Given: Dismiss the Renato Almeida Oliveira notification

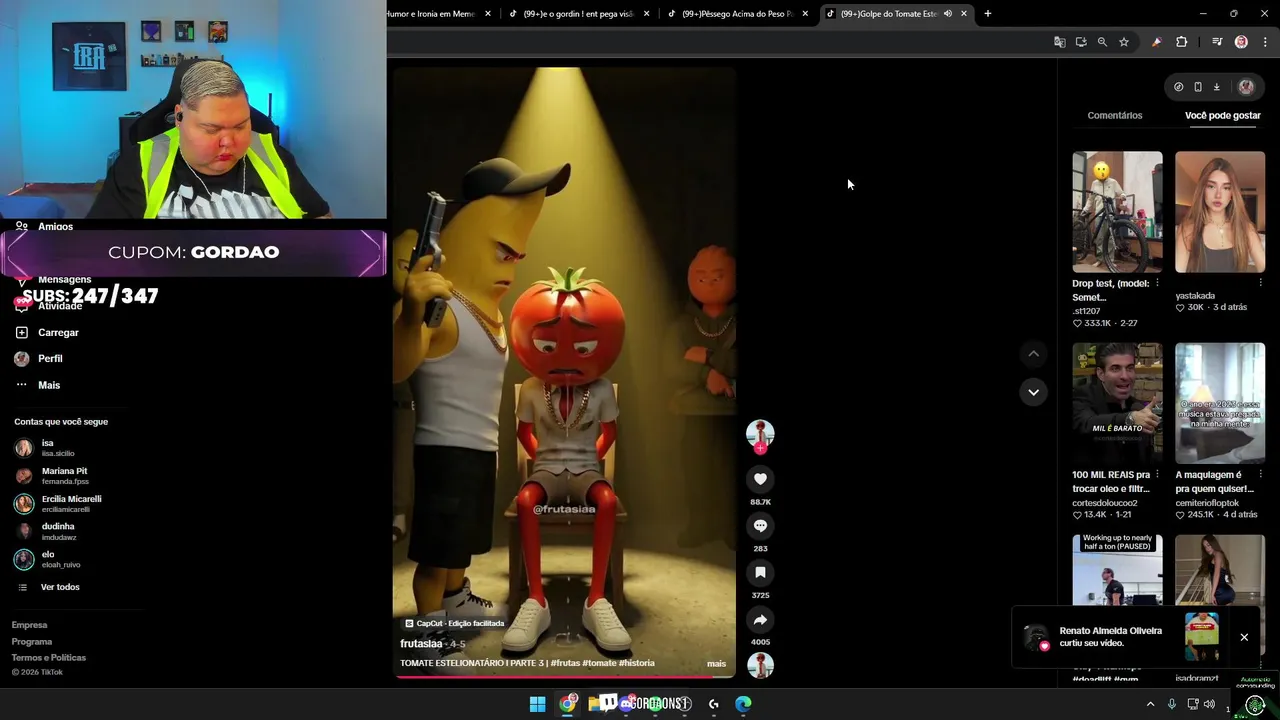Looking at the screenshot, I should [x=1244, y=637].
